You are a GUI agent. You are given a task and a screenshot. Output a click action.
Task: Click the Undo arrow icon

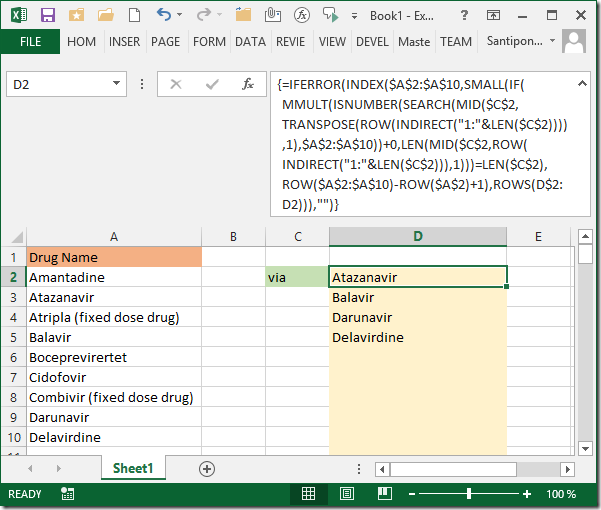point(164,15)
